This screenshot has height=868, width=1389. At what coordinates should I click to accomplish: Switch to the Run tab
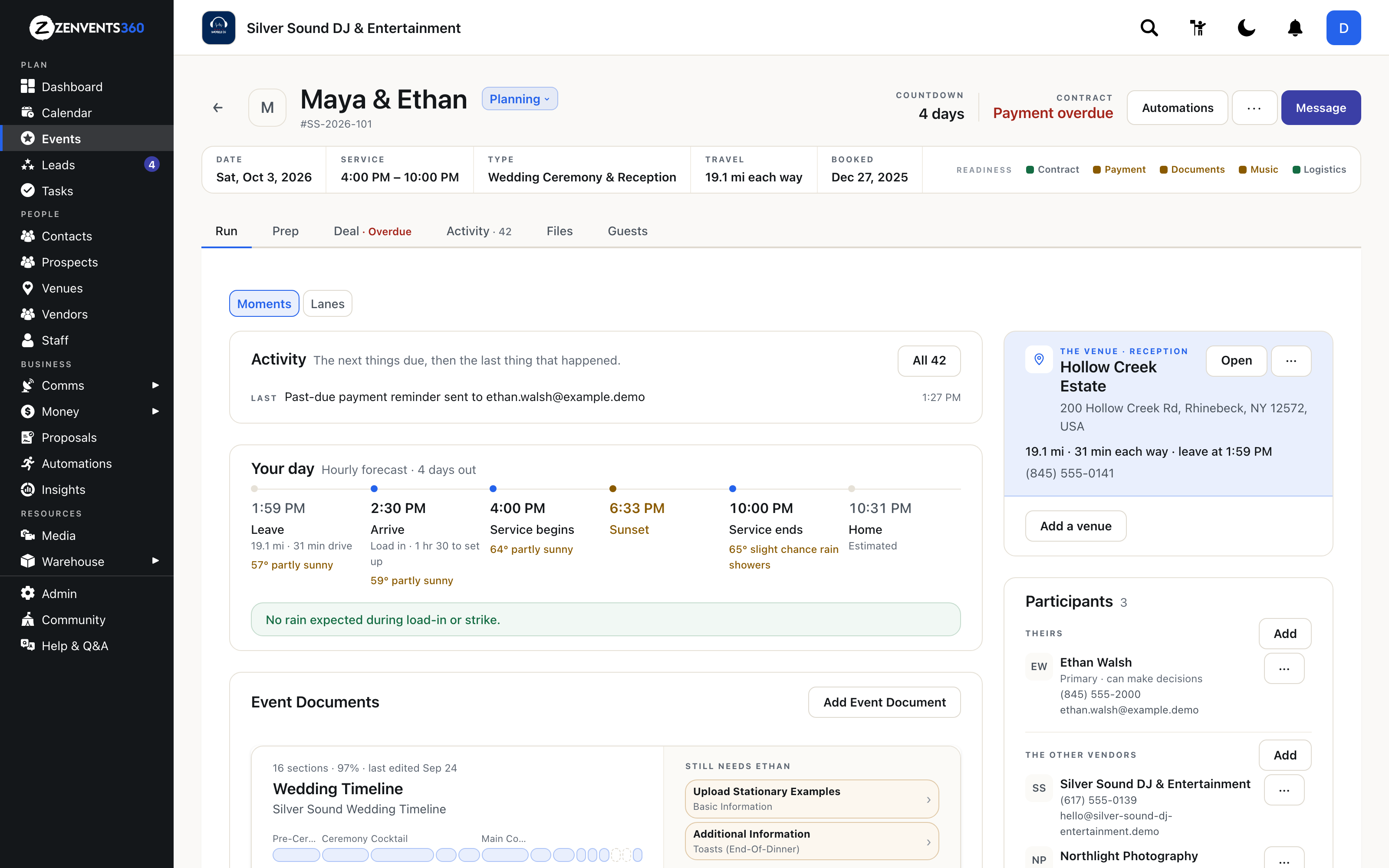click(226, 231)
